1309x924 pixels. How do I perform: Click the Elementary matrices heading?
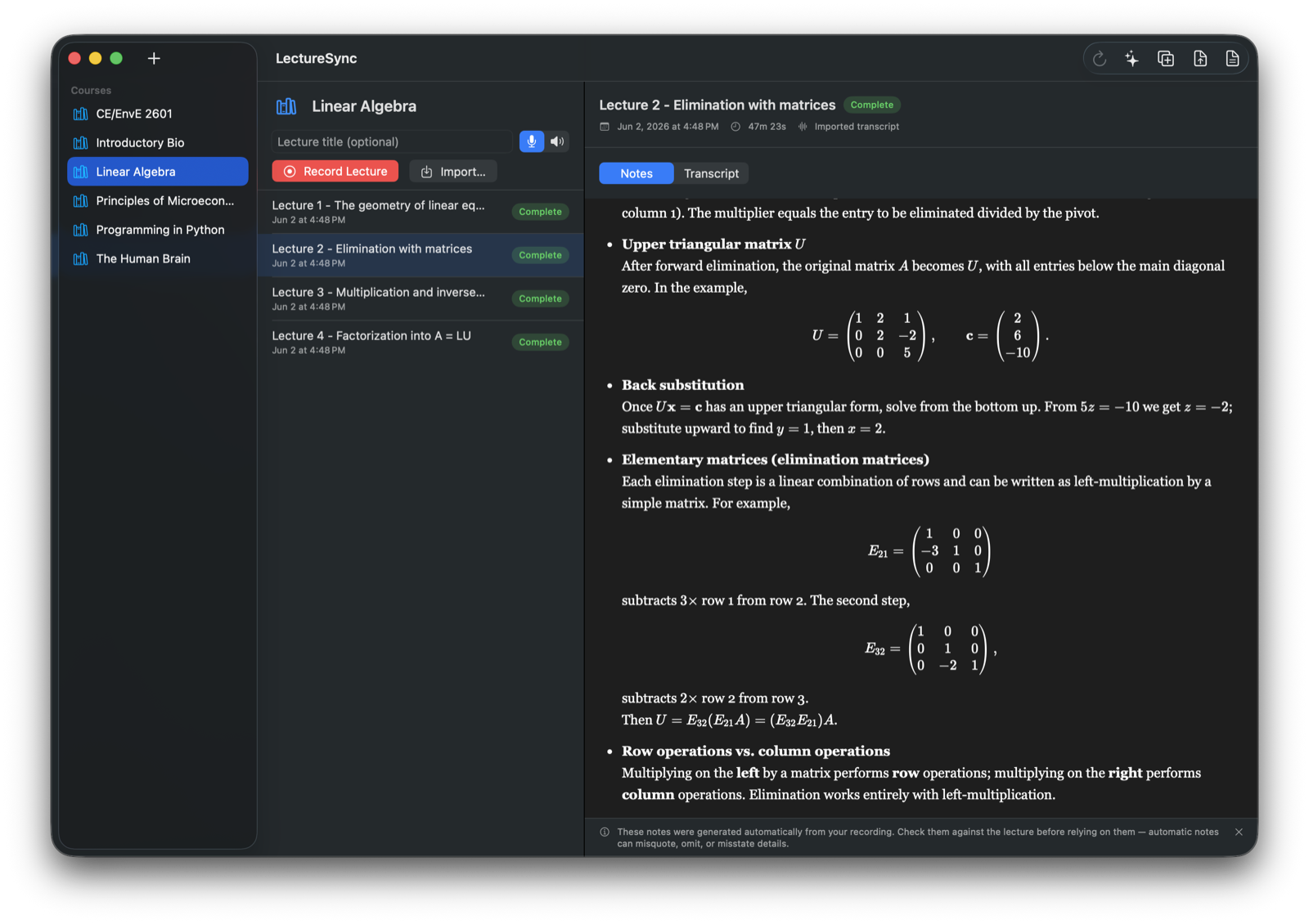coord(776,460)
